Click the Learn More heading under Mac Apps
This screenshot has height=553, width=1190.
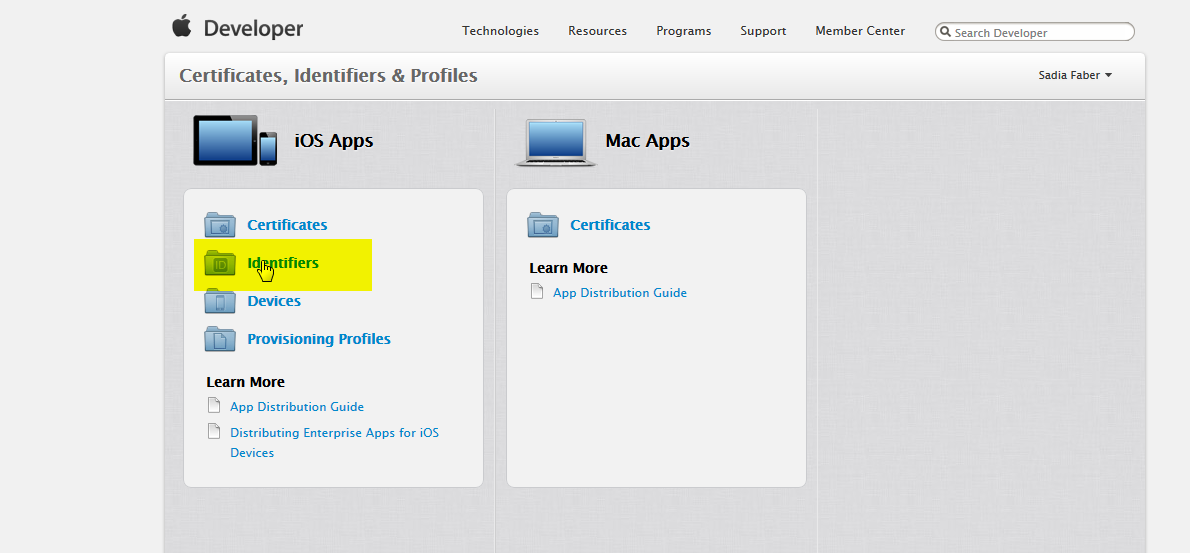(x=568, y=268)
